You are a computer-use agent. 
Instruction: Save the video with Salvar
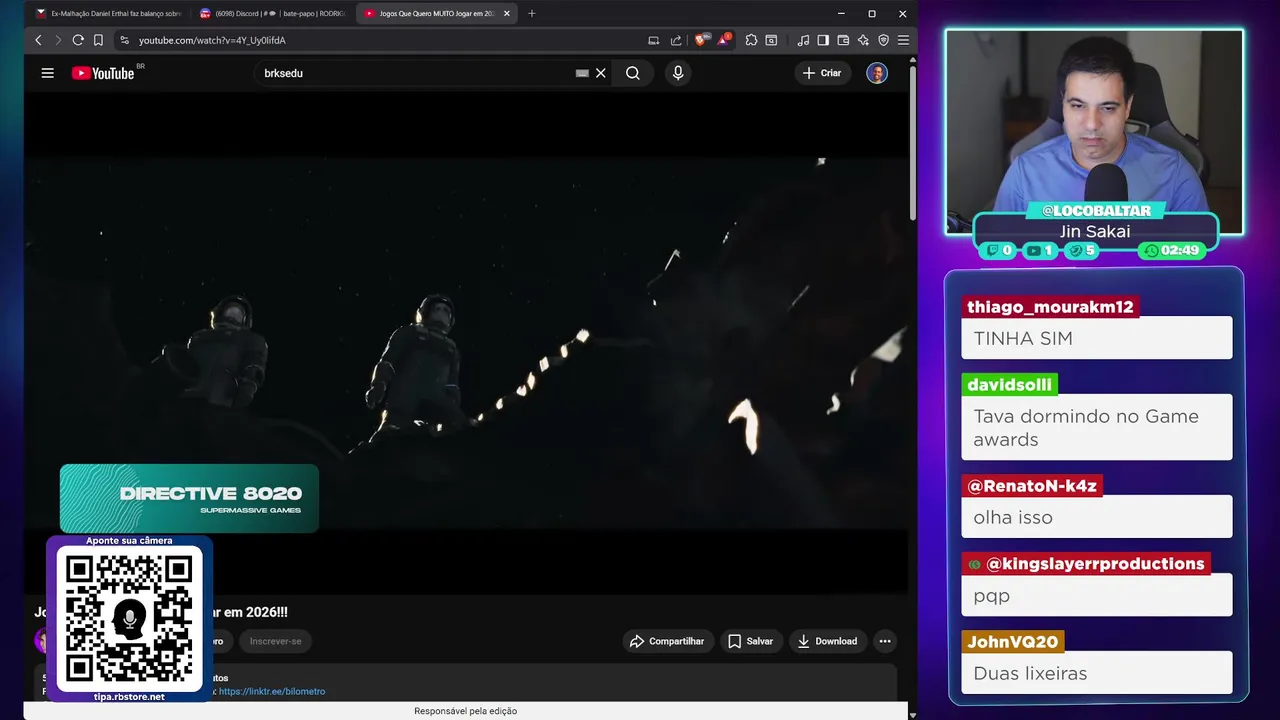tap(750, 641)
